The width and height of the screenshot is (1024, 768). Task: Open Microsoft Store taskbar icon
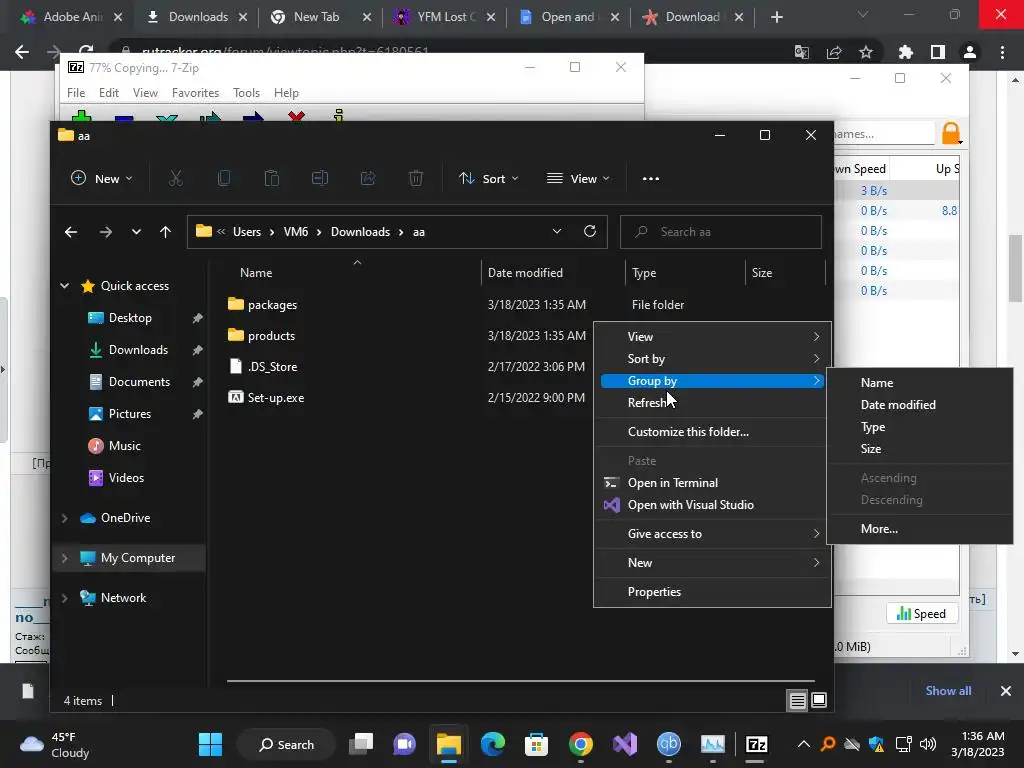click(536, 744)
